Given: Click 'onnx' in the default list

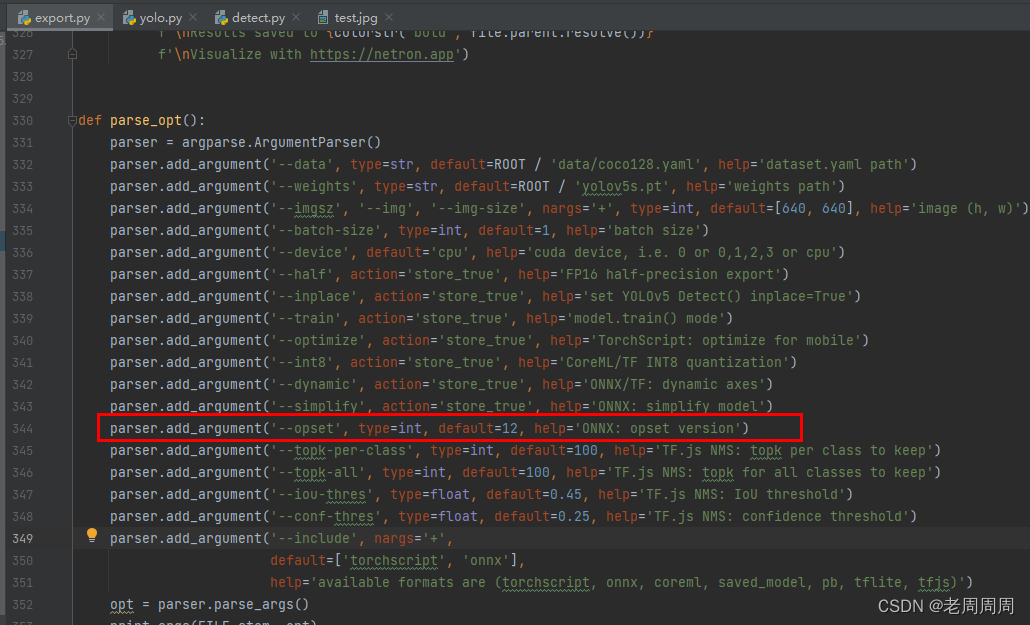Looking at the screenshot, I should pos(486,561).
